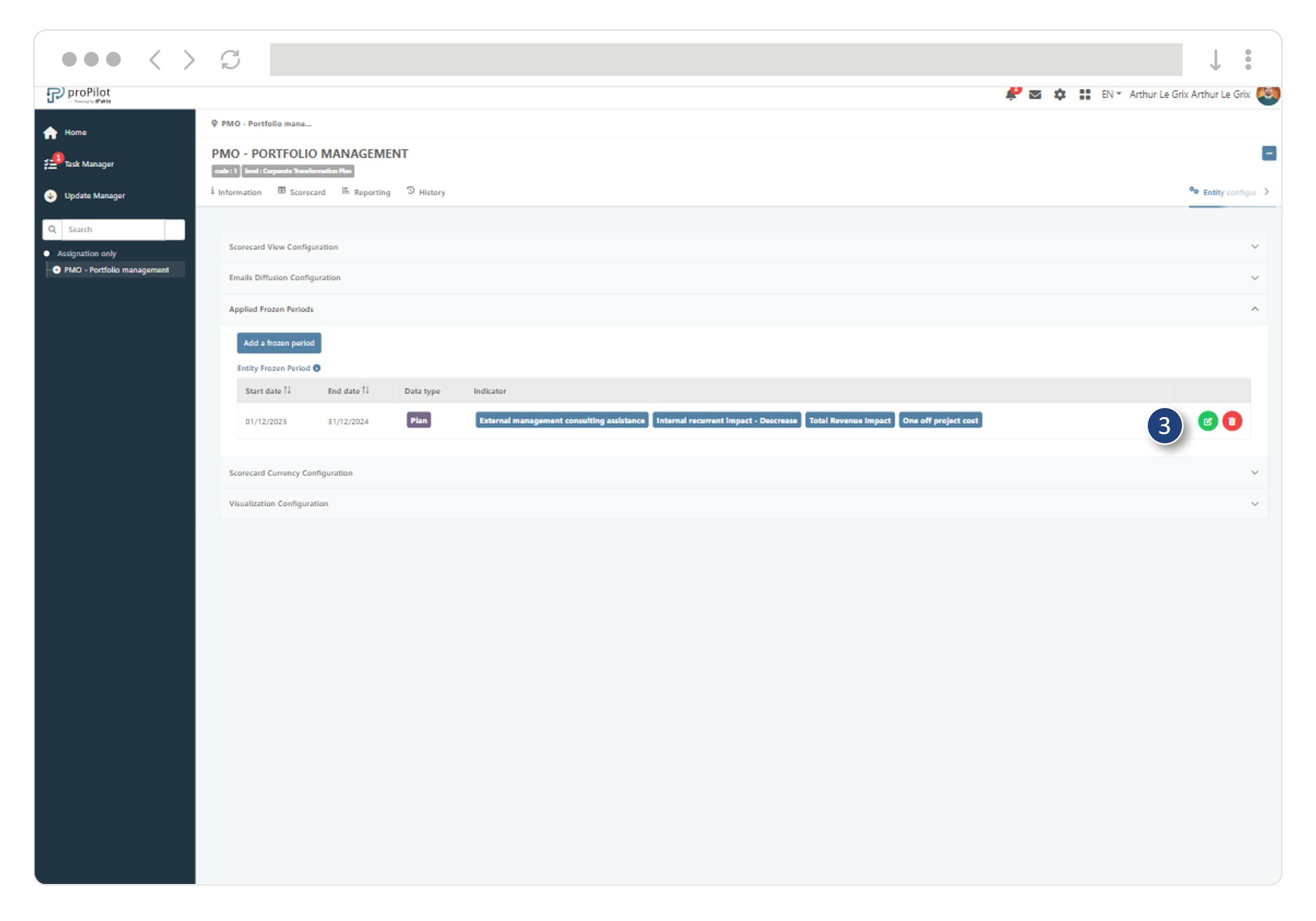
Task: Open the EN language dropdown
Action: (x=1111, y=95)
